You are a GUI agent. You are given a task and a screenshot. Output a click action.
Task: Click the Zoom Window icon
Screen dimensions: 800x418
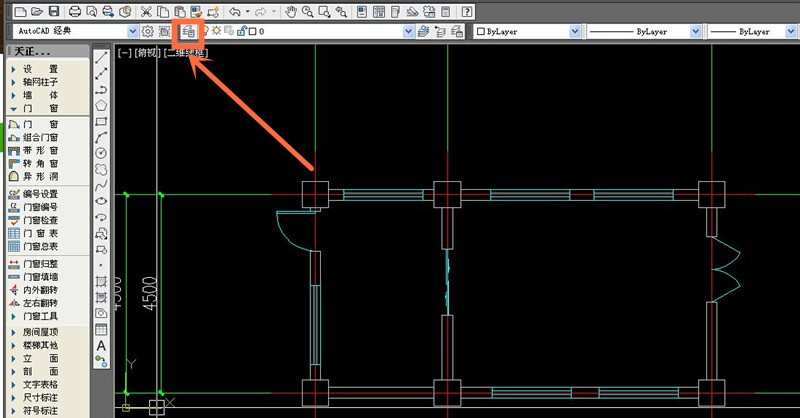[x=324, y=11]
